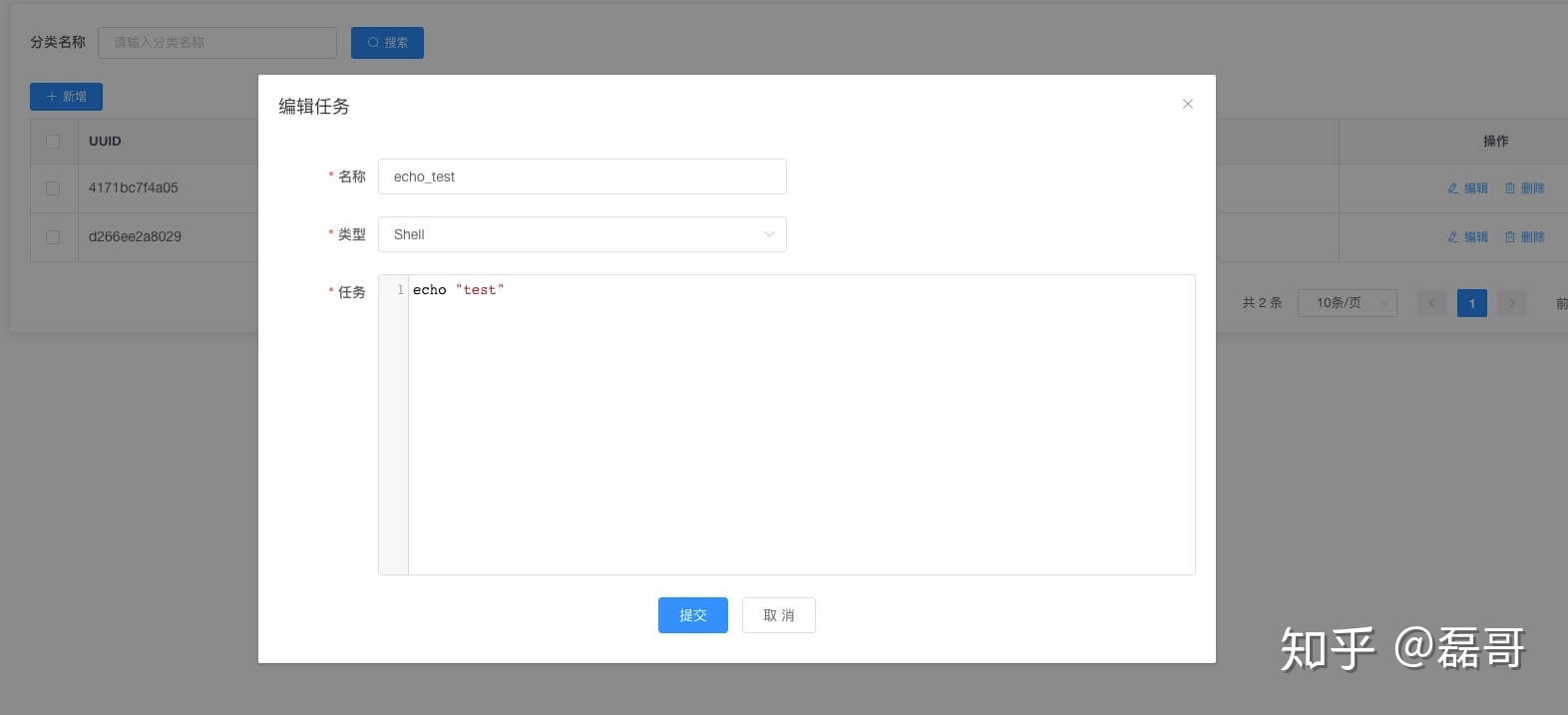This screenshot has width=1568, height=715.
Task: Click UUID text d266ee2a8029
Action: point(135,236)
